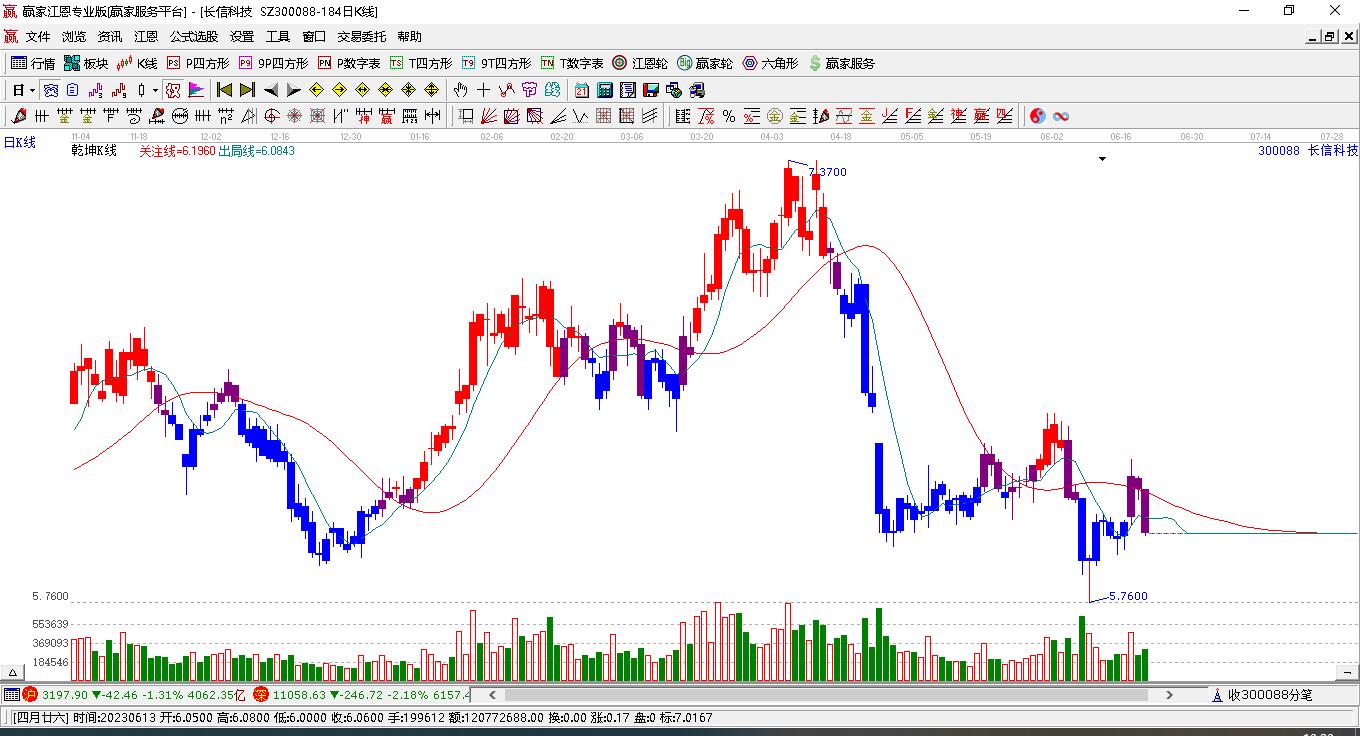Click the table icon at status bar left
The width and height of the screenshot is (1360, 736).
tap(11, 695)
